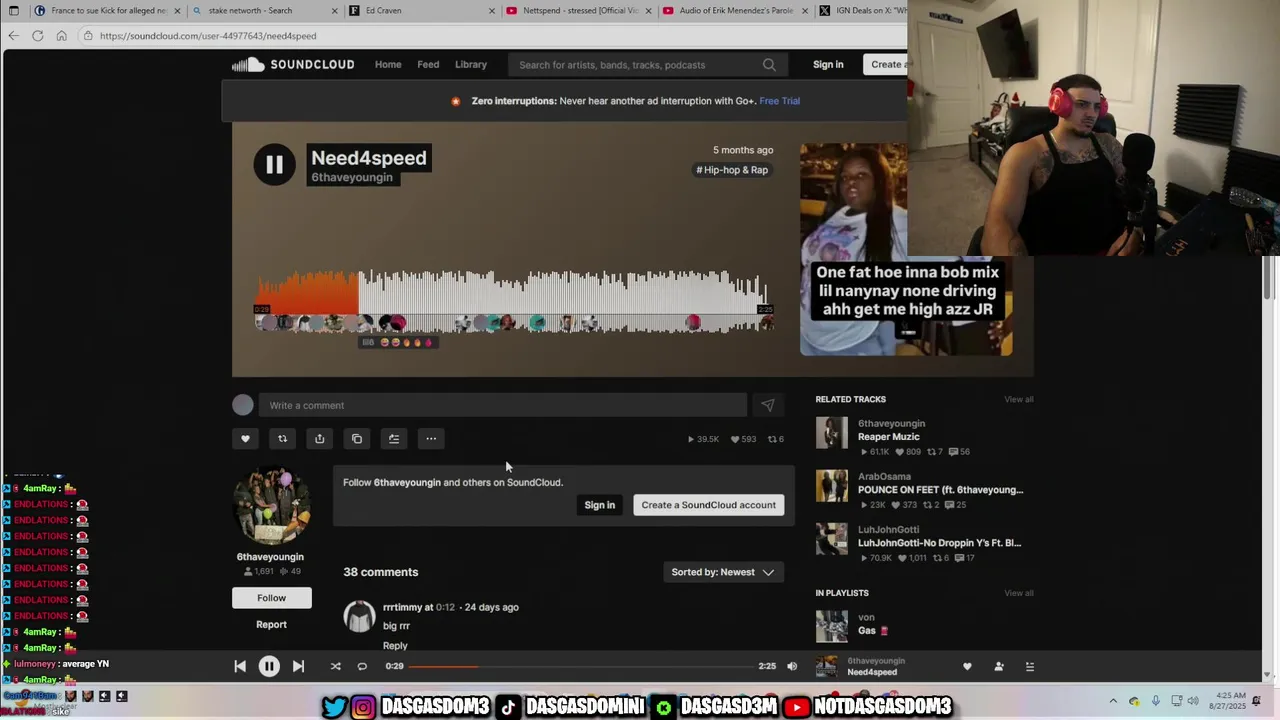Click Create a SoundCloud account button
This screenshot has width=1280, height=720.
(709, 505)
